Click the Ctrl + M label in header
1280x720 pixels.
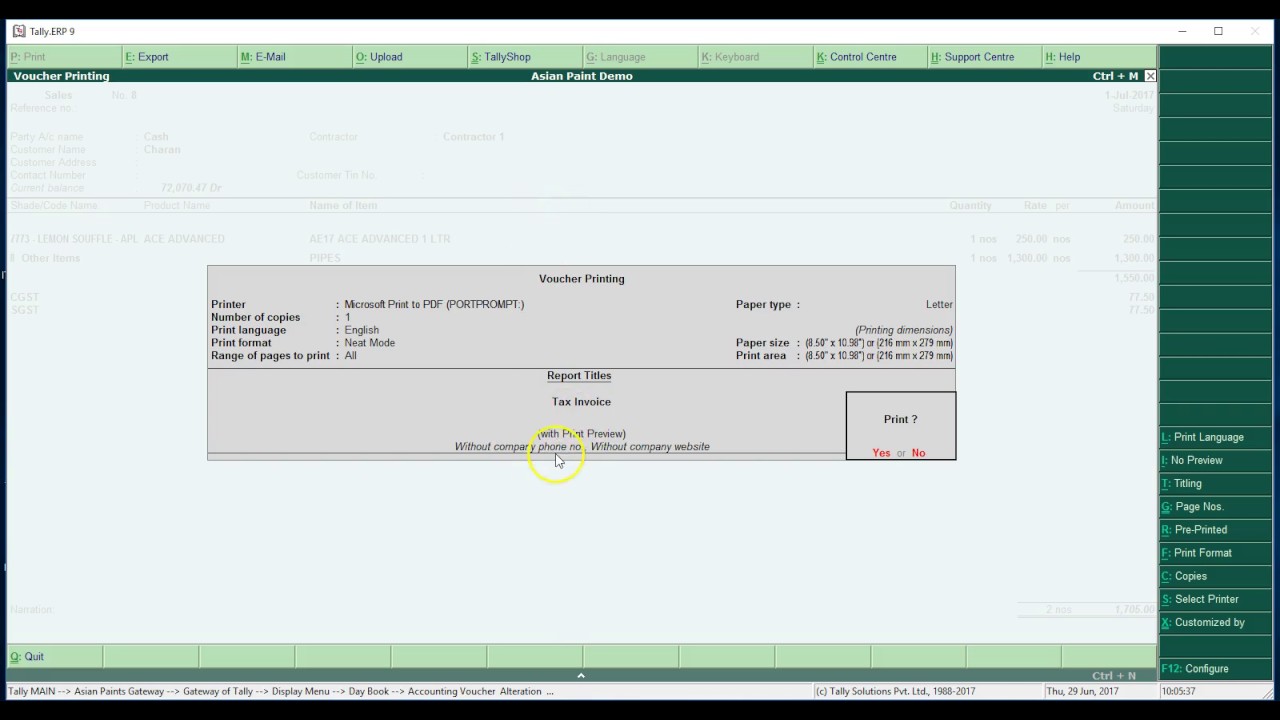[x=1115, y=76]
